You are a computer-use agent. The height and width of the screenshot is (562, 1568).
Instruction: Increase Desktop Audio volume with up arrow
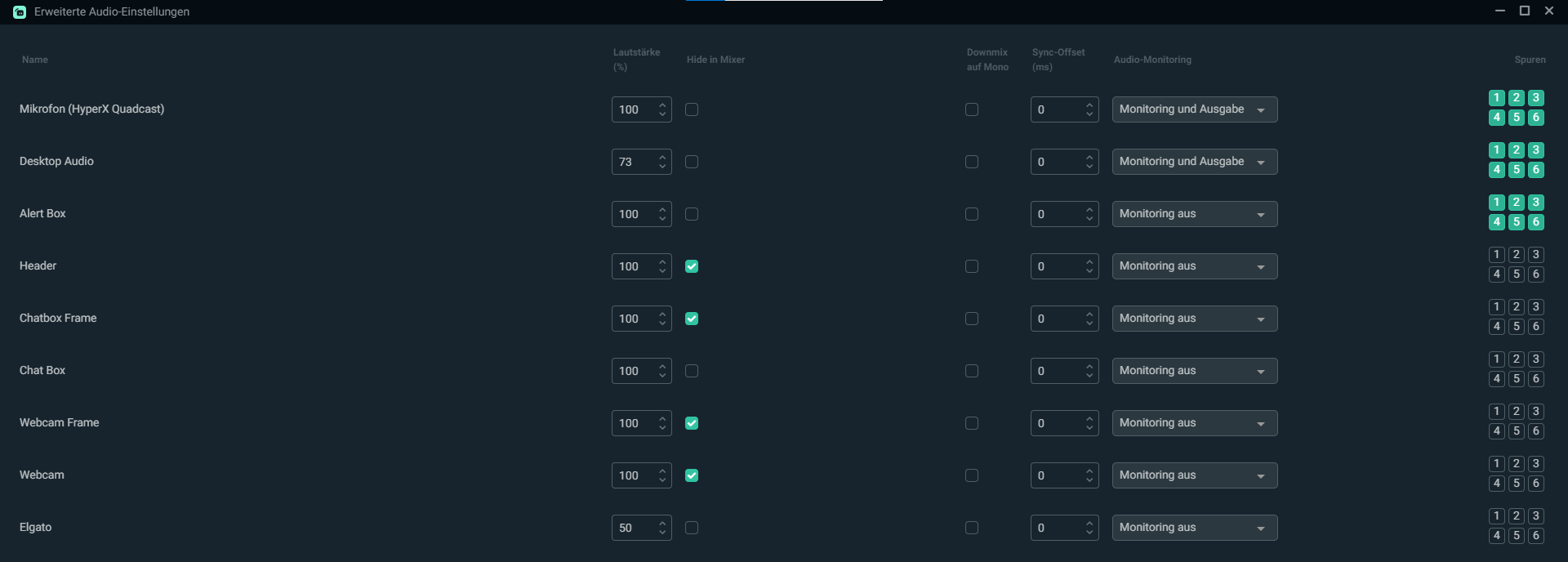(x=662, y=157)
